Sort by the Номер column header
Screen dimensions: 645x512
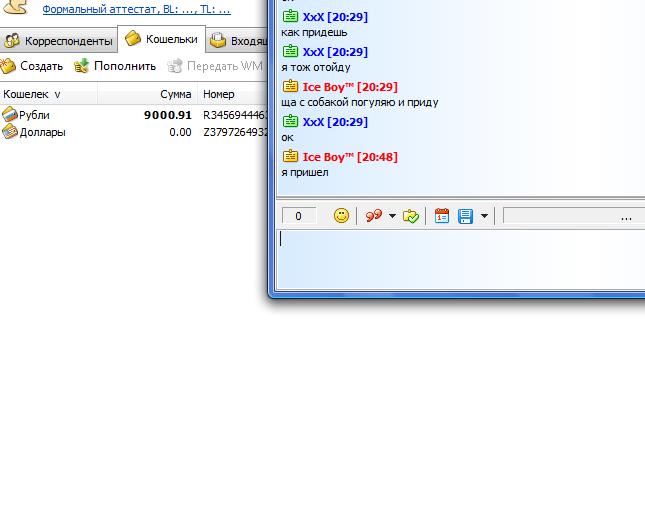pyautogui.click(x=233, y=94)
